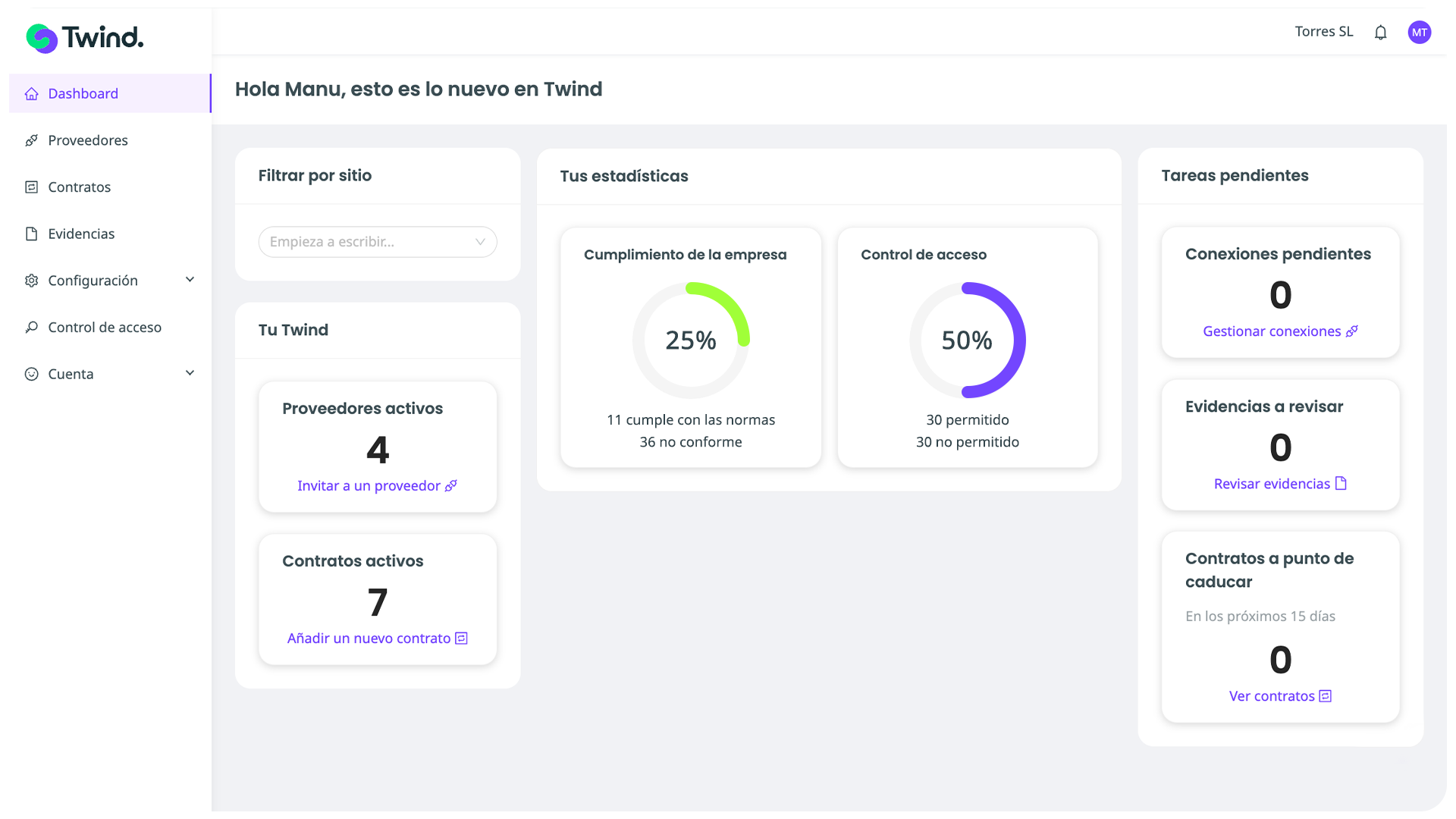The image size is (1456, 819).
Task: Open the Filtrar por sitio dropdown arrow
Action: point(480,242)
